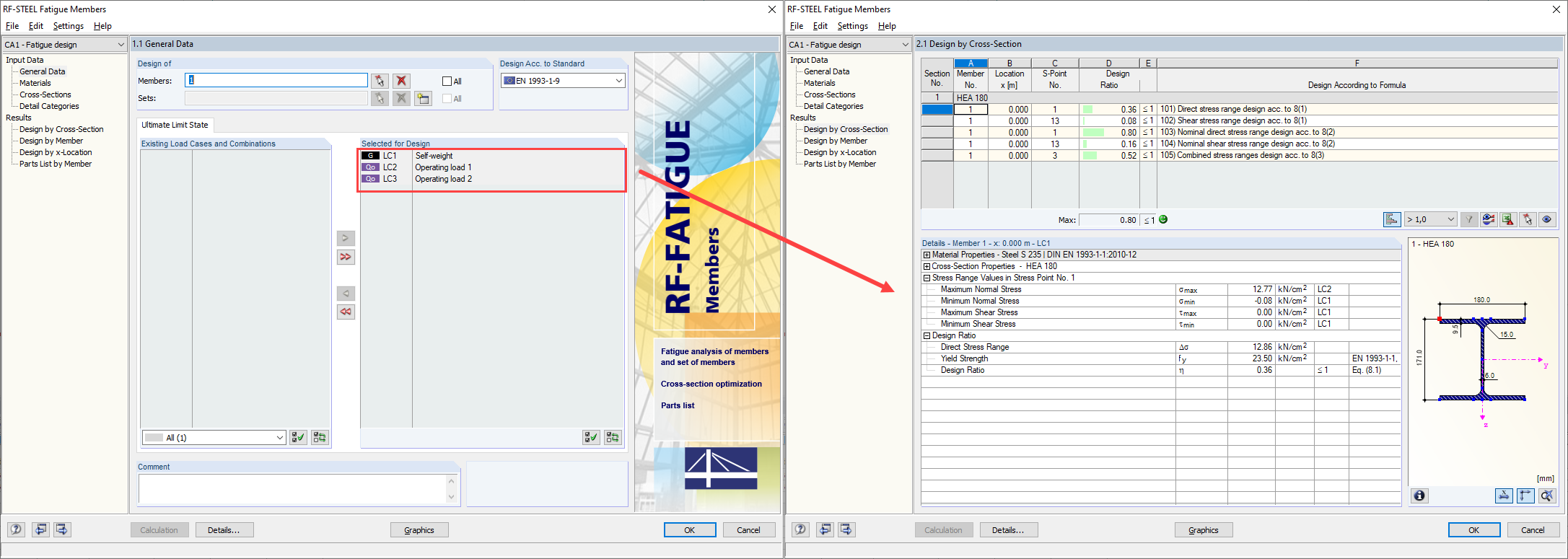The image size is (1568, 559).
Task: Expand the Material Properties row
Action: pyautogui.click(x=927, y=255)
